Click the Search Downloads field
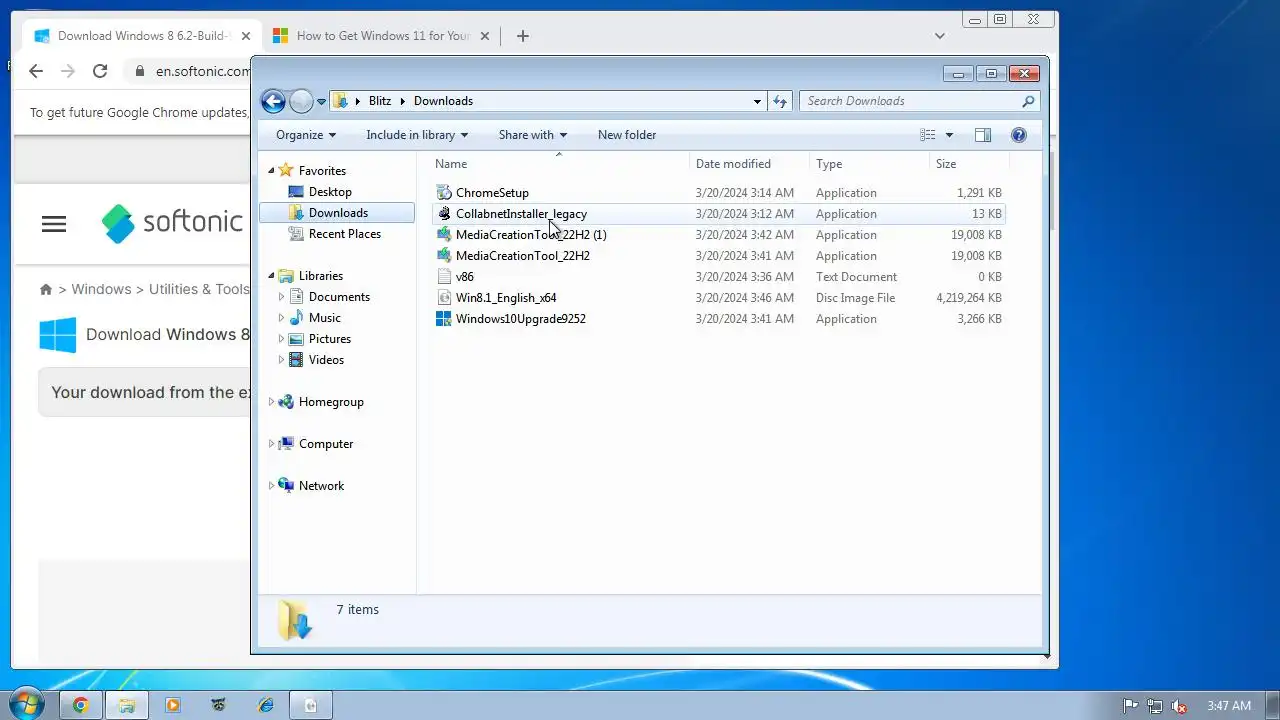This screenshot has height=720, width=1280. (911, 101)
